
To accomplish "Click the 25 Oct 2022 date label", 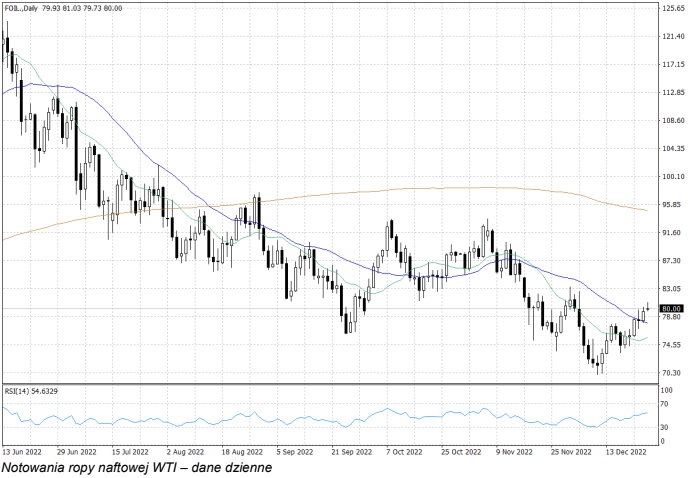I will point(461,451).
